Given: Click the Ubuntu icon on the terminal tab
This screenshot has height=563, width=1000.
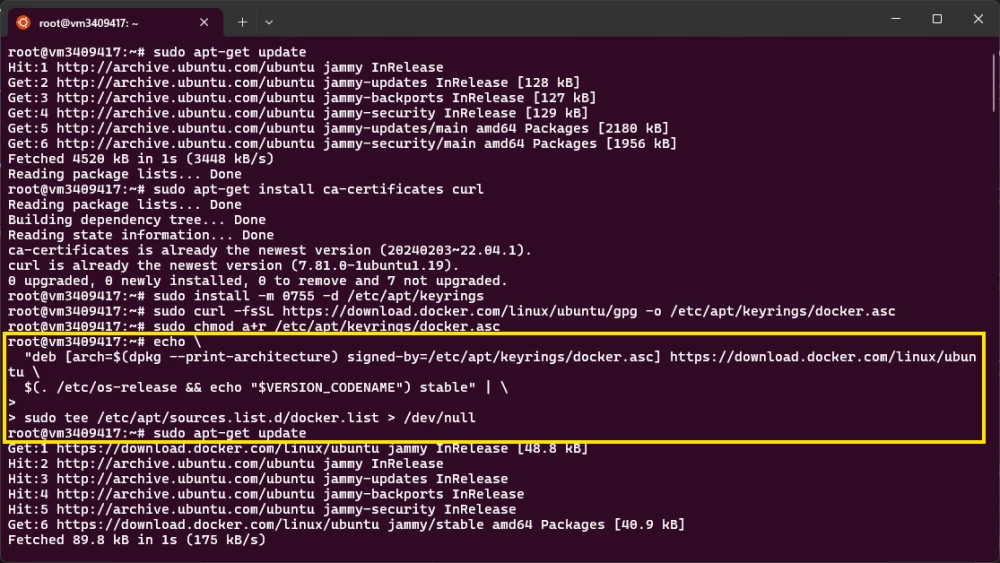Looking at the screenshot, I should (x=23, y=22).
